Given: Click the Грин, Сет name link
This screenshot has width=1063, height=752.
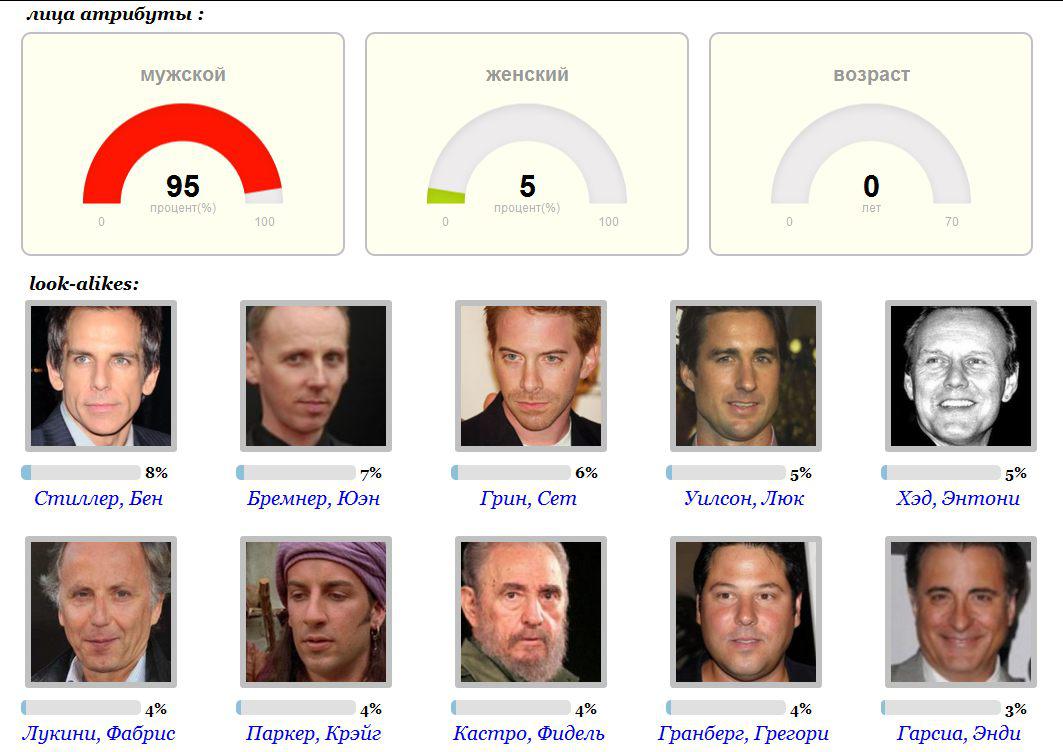Looking at the screenshot, I should (528, 498).
